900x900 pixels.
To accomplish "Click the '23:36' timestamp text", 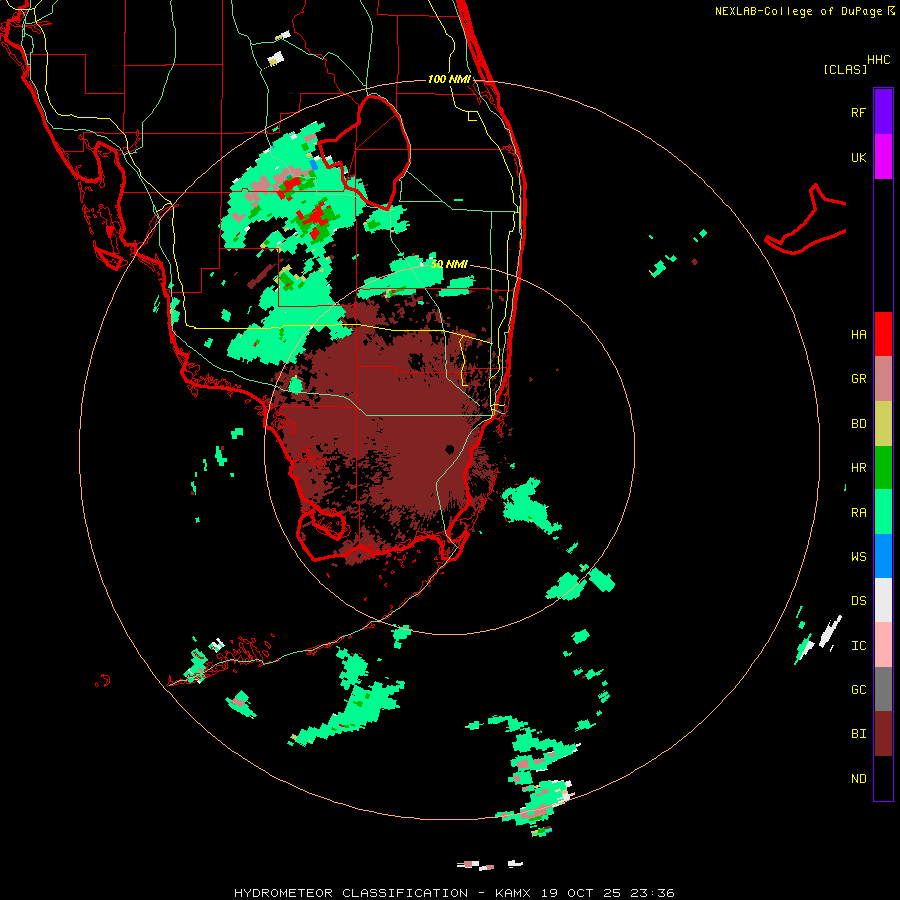I will point(652,893).
